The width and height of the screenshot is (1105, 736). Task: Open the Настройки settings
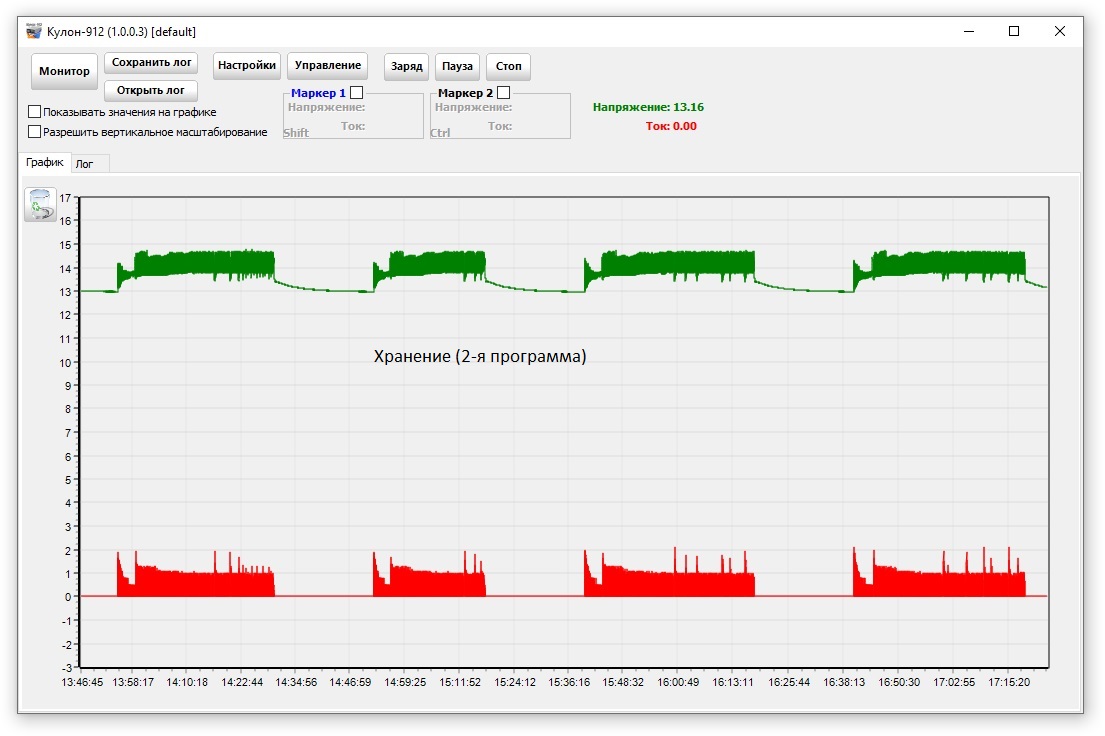click(x=247, y=66)
